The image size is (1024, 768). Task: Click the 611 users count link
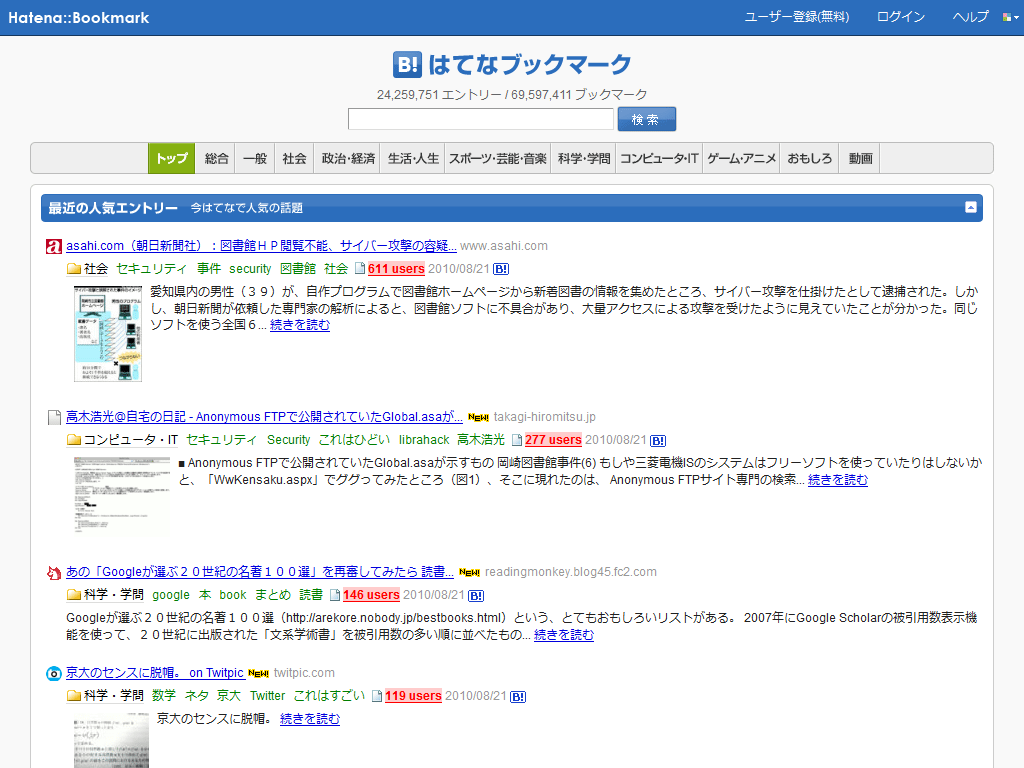tap(396, 269)
